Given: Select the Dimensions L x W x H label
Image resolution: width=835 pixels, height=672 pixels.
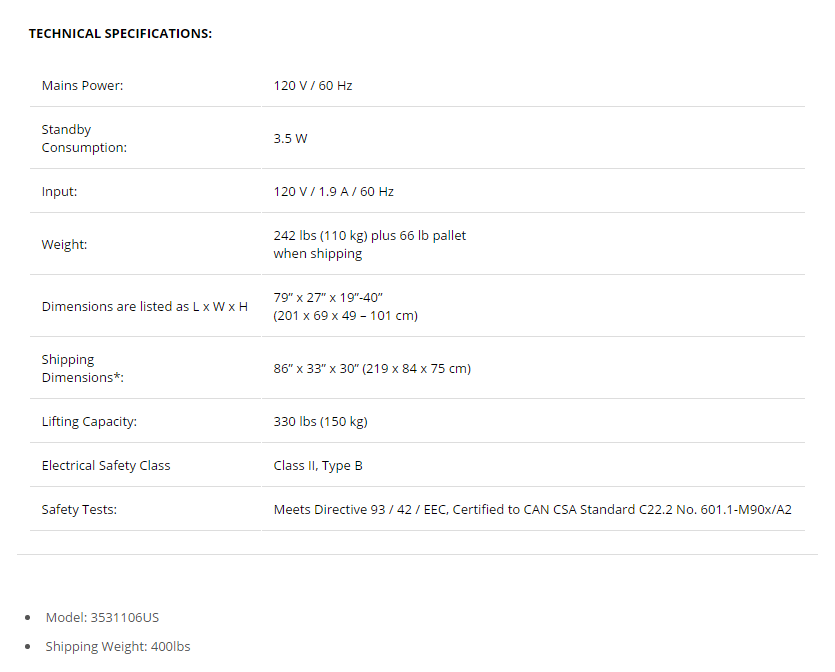Looking at the screenshot, I should 145,307.
